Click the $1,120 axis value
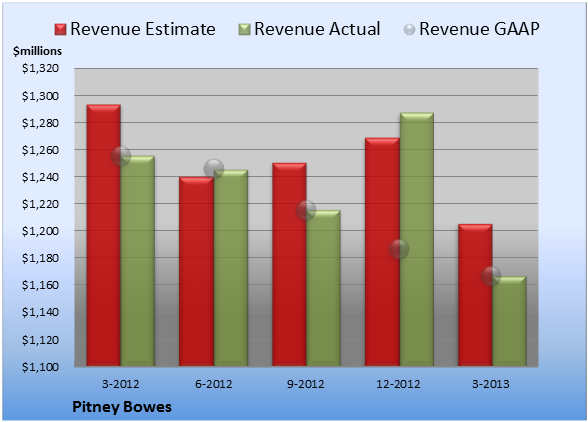The height and width of the screenshot is (422, 588). pyautogui.click(x=40, y=340)
